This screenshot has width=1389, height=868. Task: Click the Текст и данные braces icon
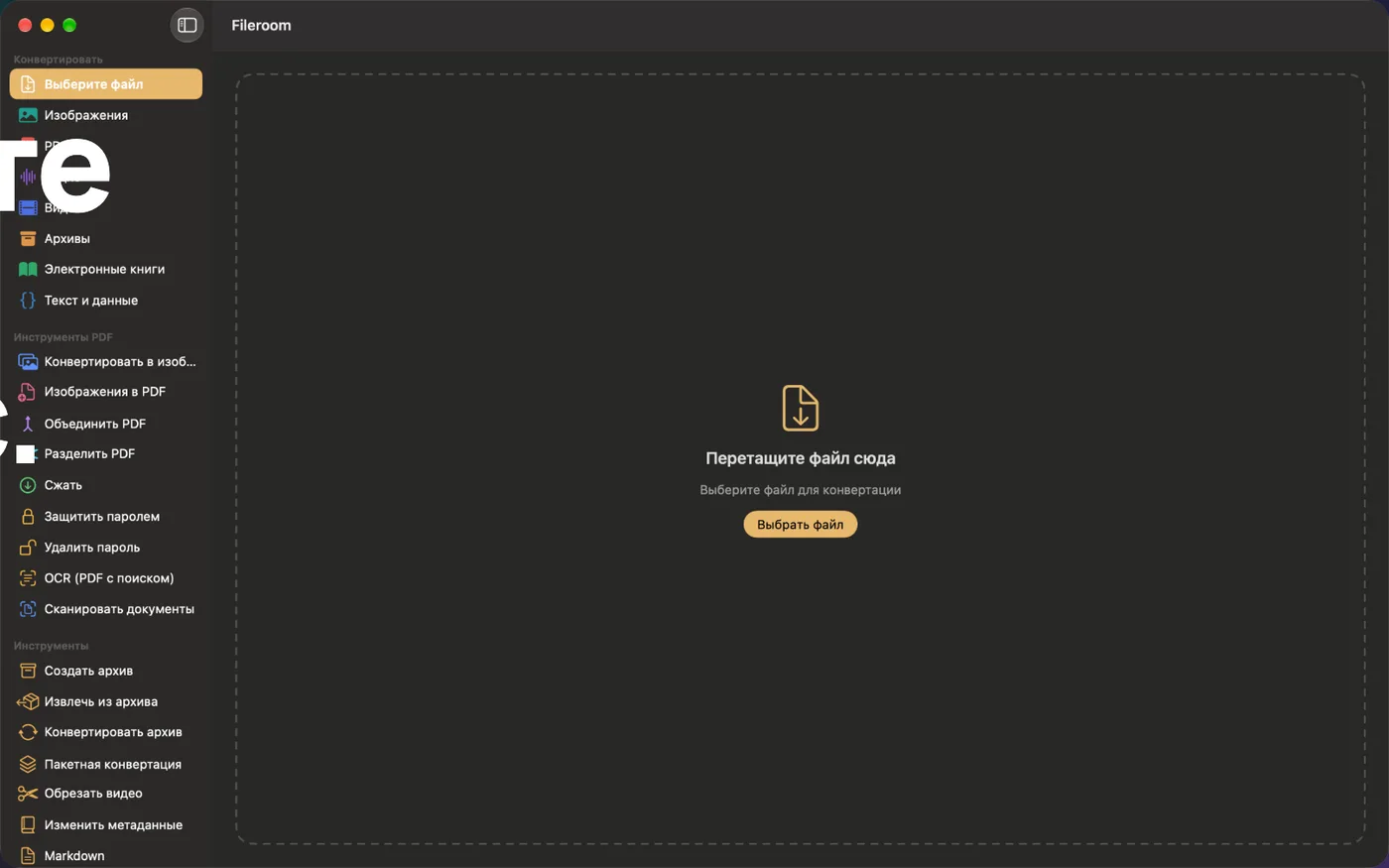28,300
